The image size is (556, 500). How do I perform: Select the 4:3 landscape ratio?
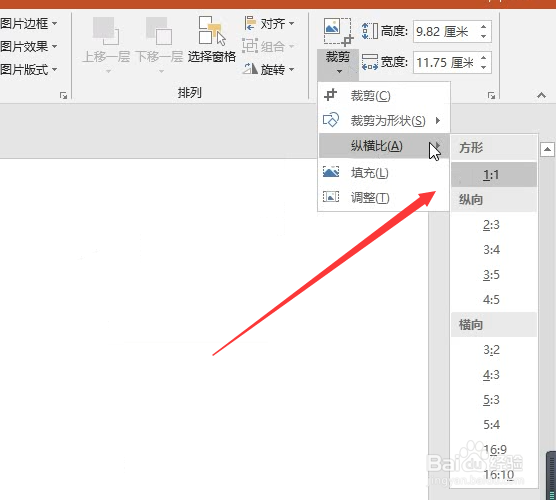(494, 374)
